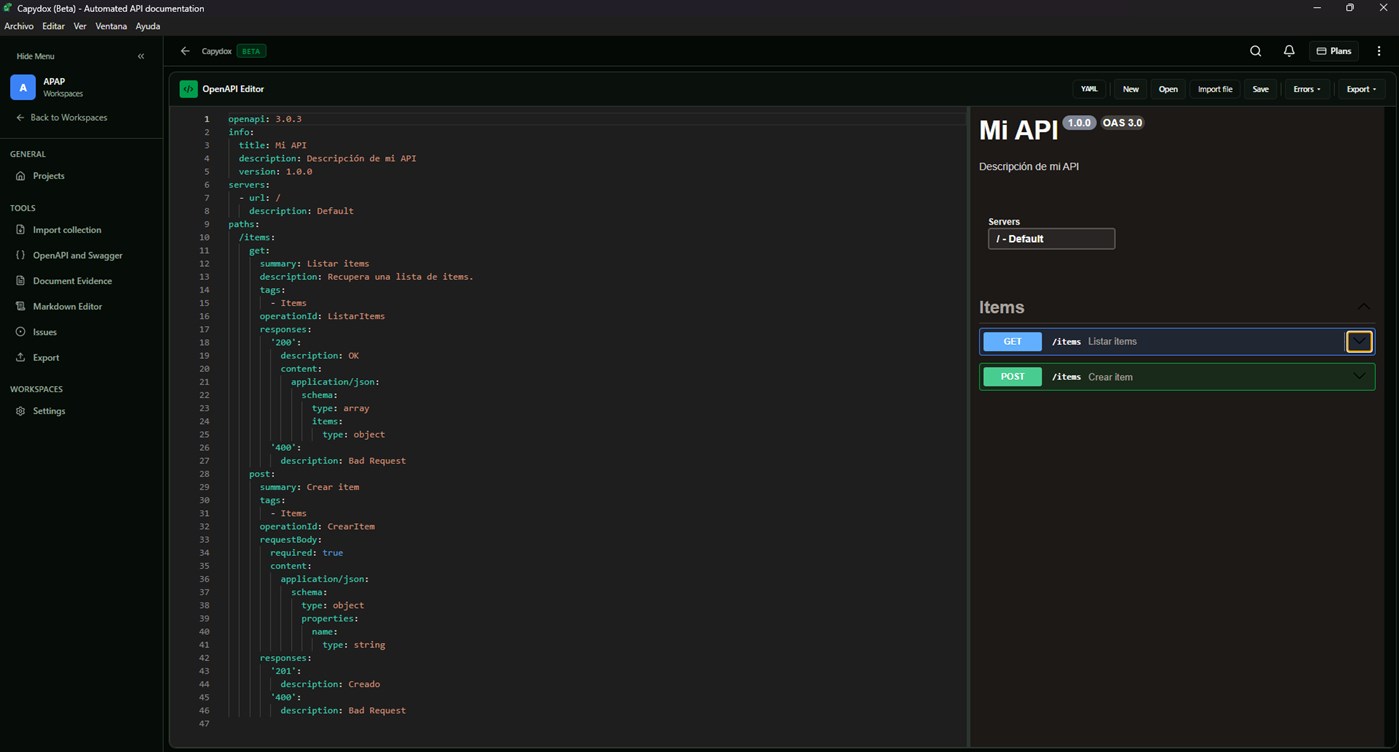
Task: Expand the GET /items operation chevron
Action: (1359, 341)
